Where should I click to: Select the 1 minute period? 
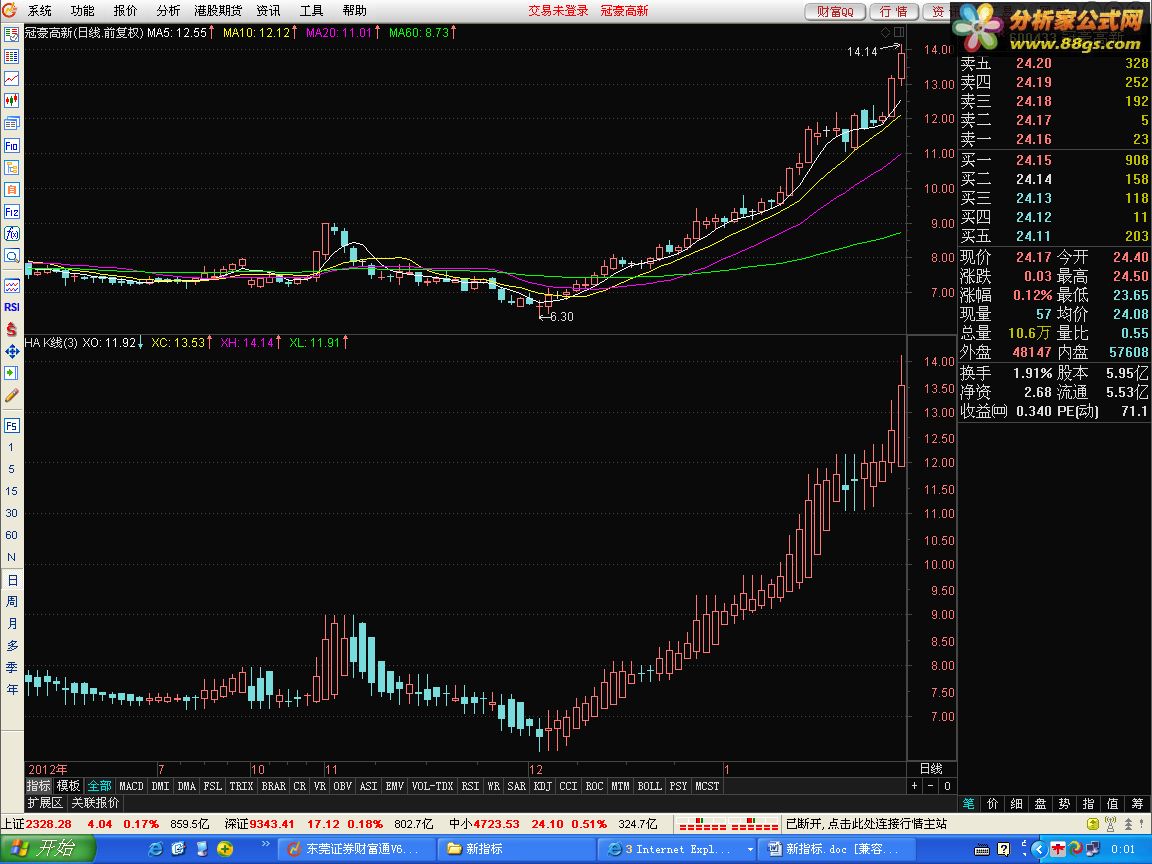click(12, 447)
